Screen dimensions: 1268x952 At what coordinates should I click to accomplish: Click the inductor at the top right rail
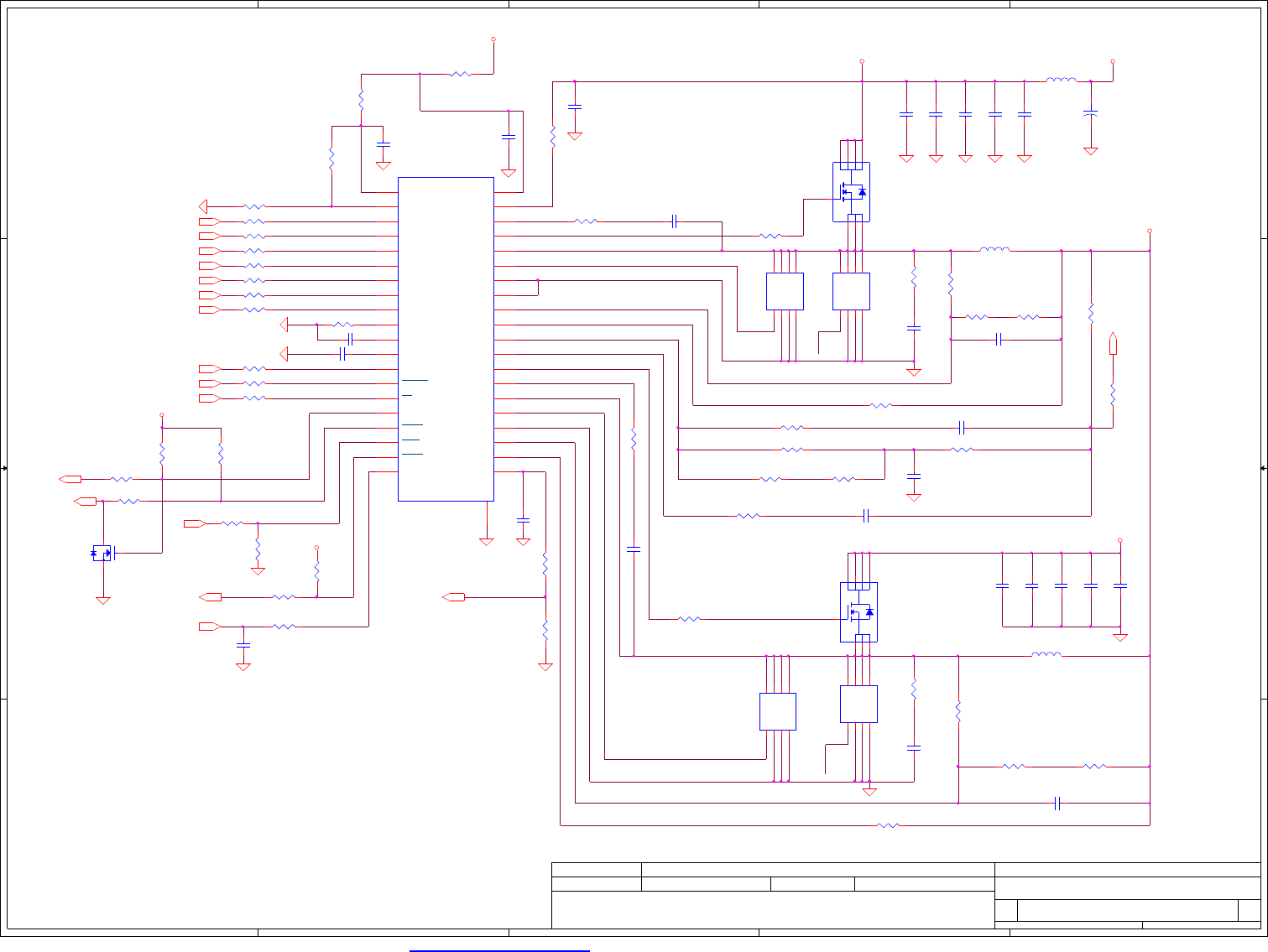pyautogui.click(x=1061, y=81)
